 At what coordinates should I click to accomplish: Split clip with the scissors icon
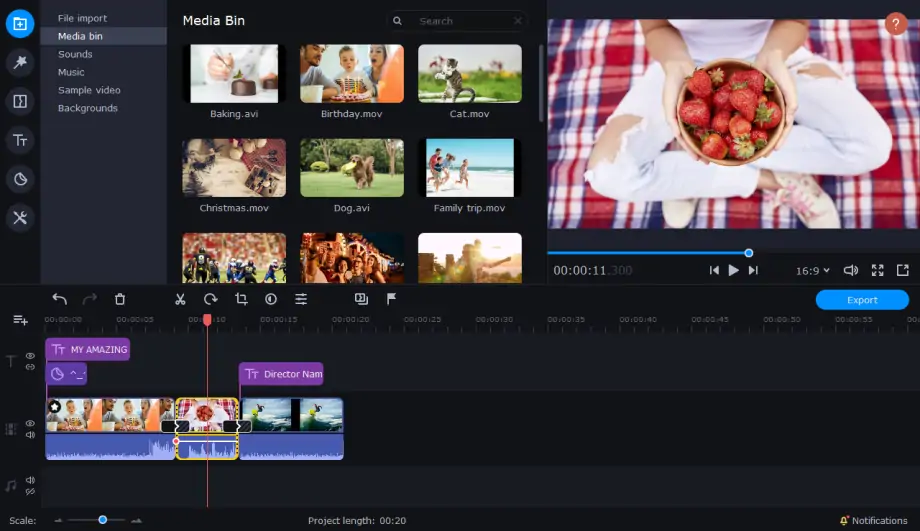[180, 299]
